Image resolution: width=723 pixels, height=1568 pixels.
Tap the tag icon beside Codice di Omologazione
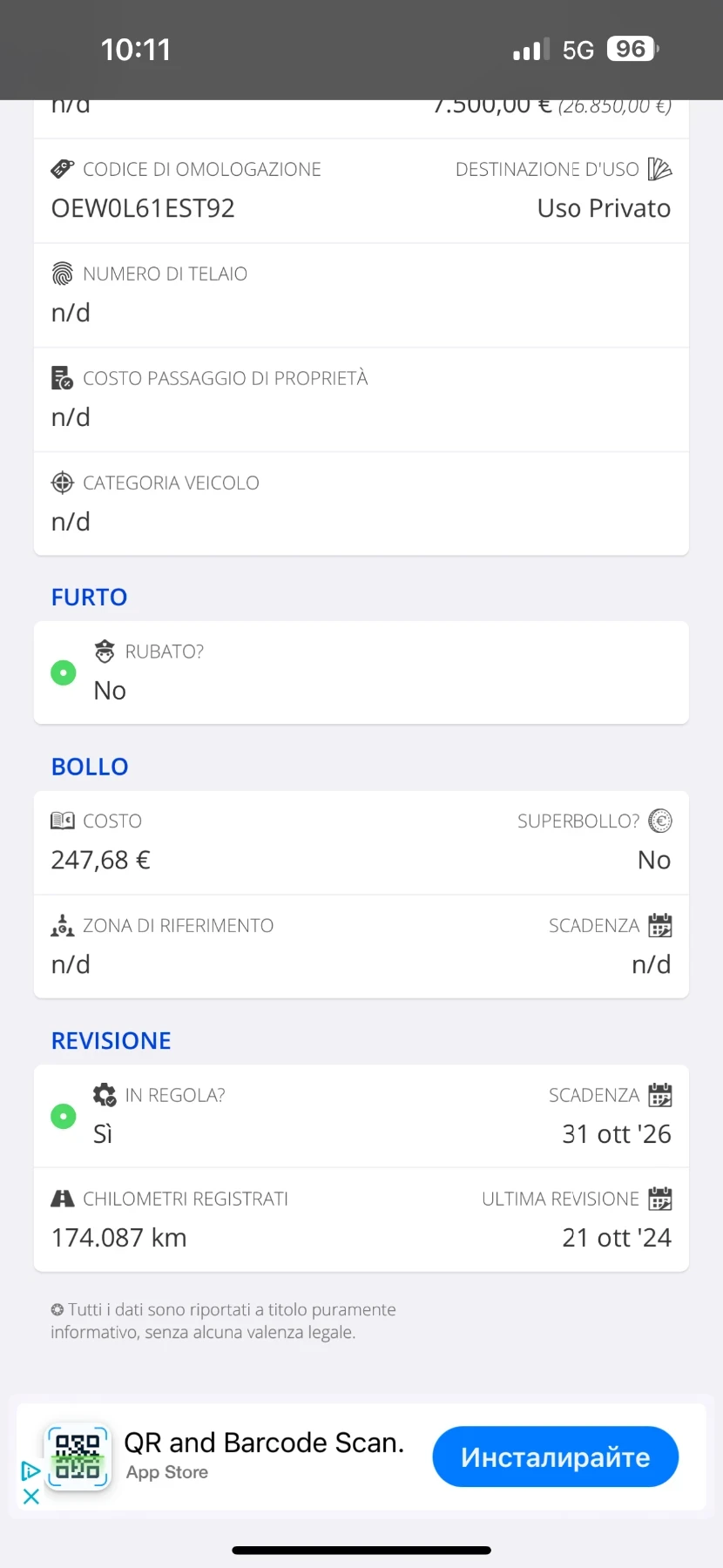pyautogui.click(x=63, y=169)
